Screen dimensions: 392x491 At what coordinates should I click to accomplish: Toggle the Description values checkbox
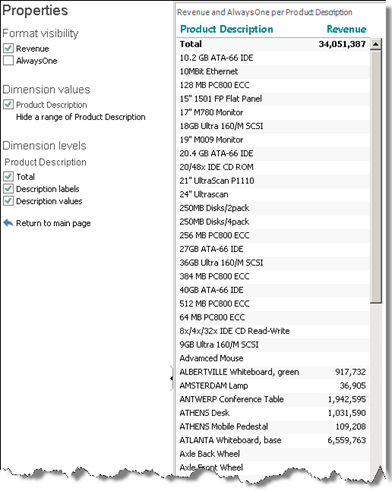8,201
